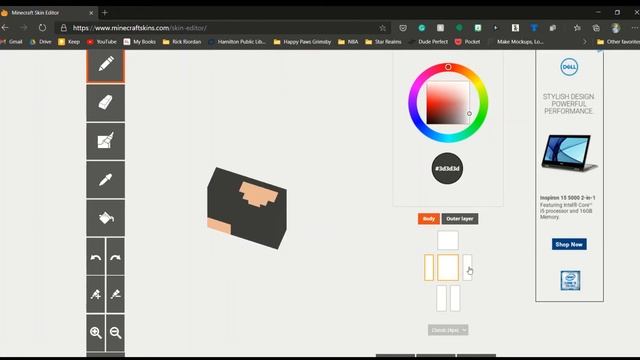View site security lock info

[64, 28]
